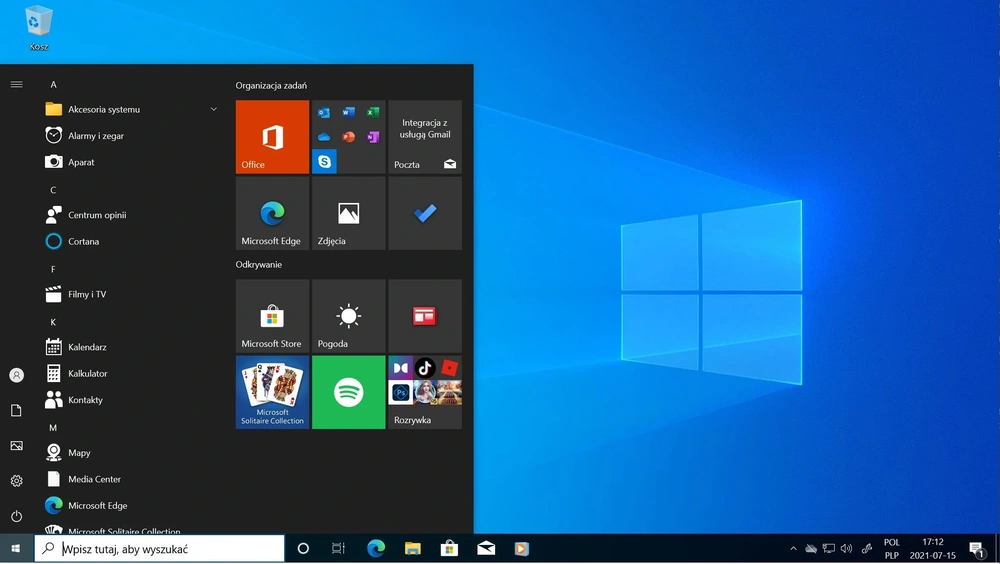This screenshot has height=564, width=1000.
Task: Open the red News tile
Action: tap(425, 316)
